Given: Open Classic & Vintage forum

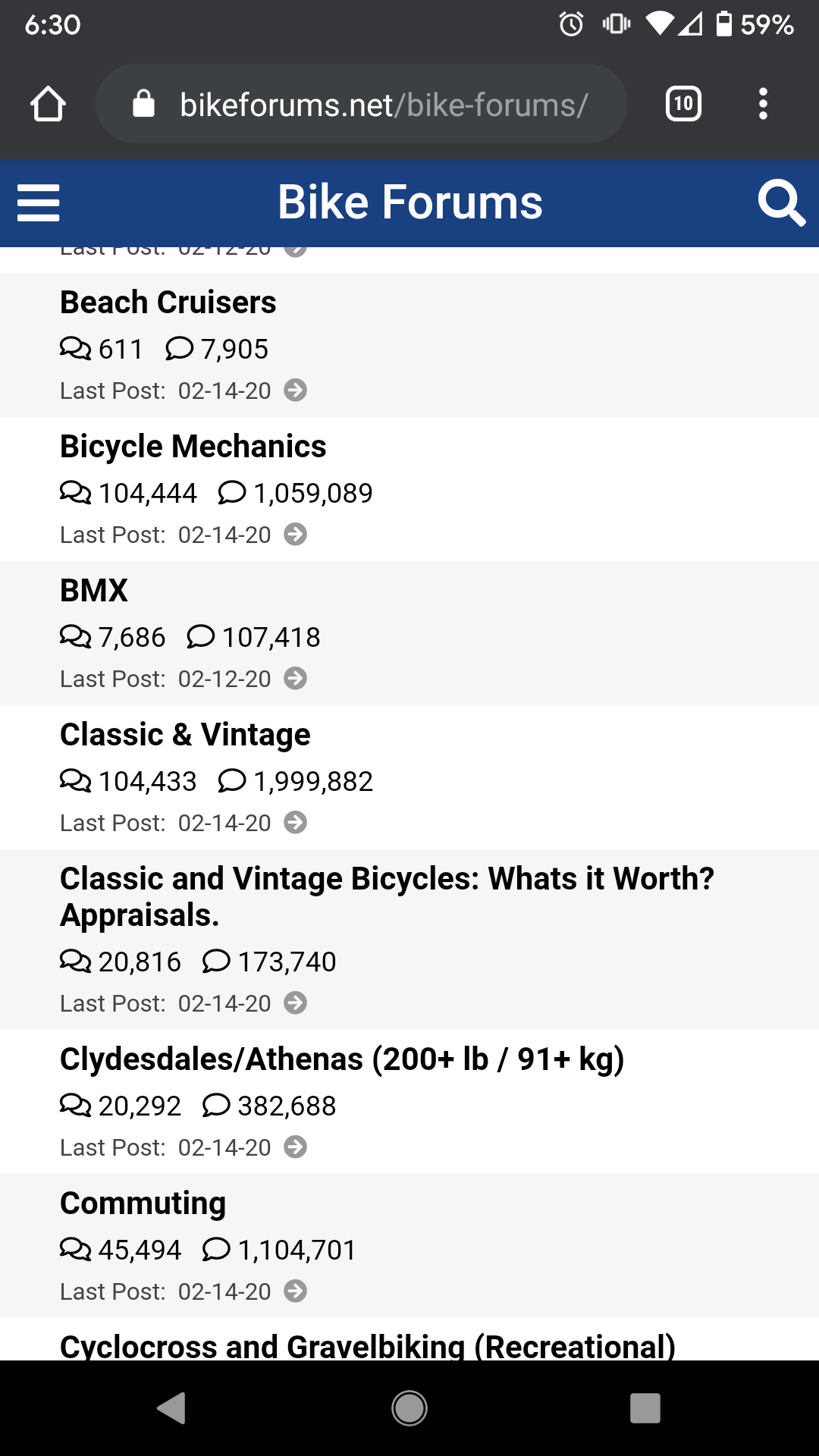Looking at the screenshot, I should point(186,735).
